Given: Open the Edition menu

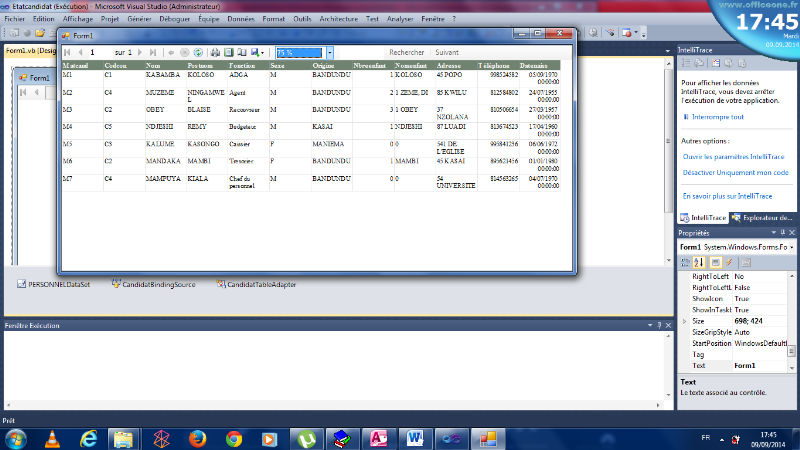Looking at the screenshot, I should 43,19.
